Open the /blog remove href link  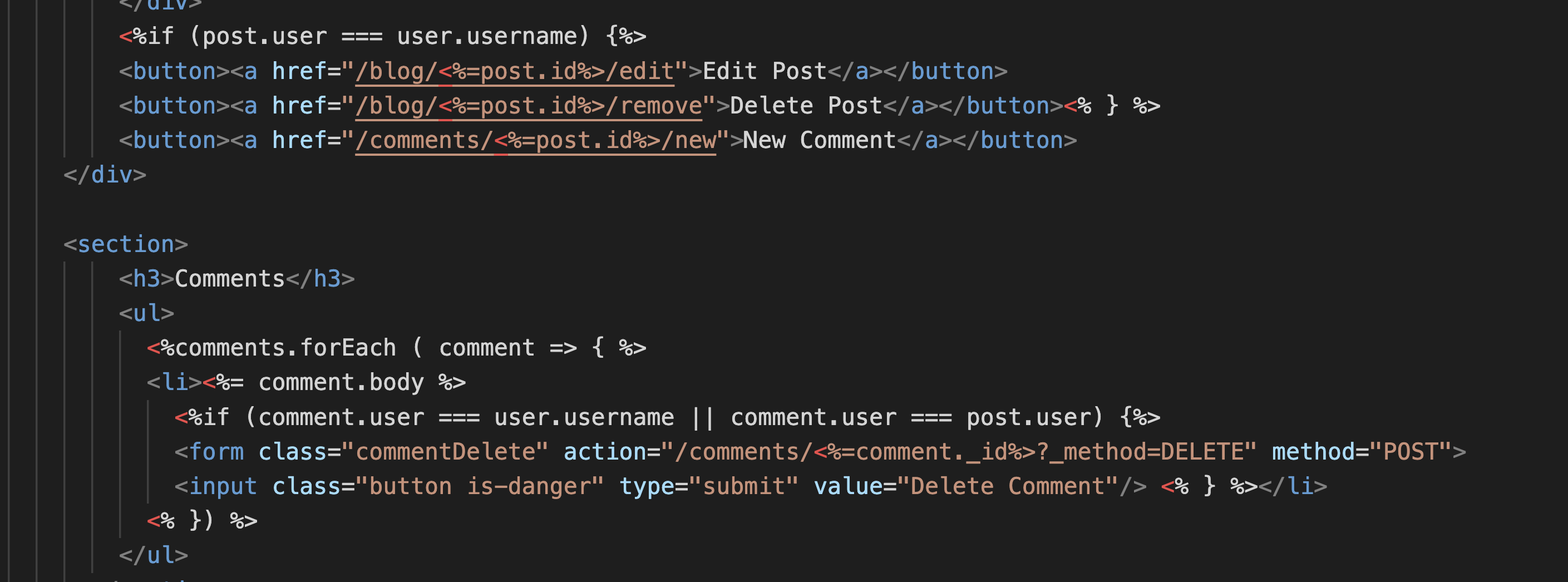click(x=529, y=106)
